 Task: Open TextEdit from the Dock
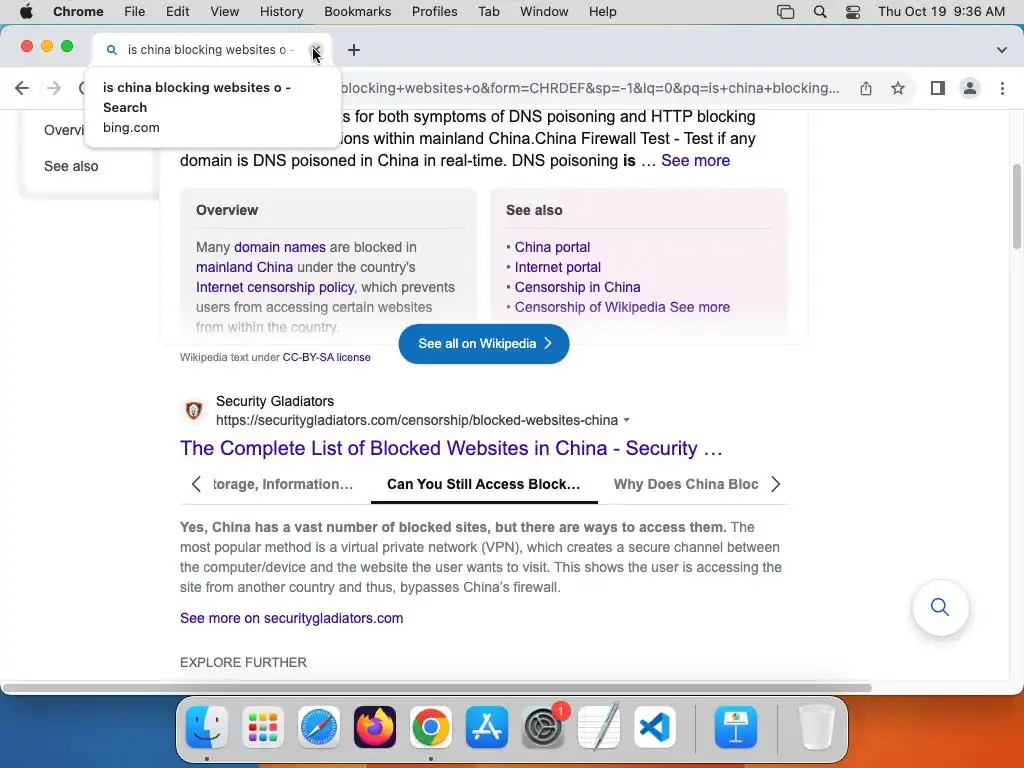(x=599, y=728)
